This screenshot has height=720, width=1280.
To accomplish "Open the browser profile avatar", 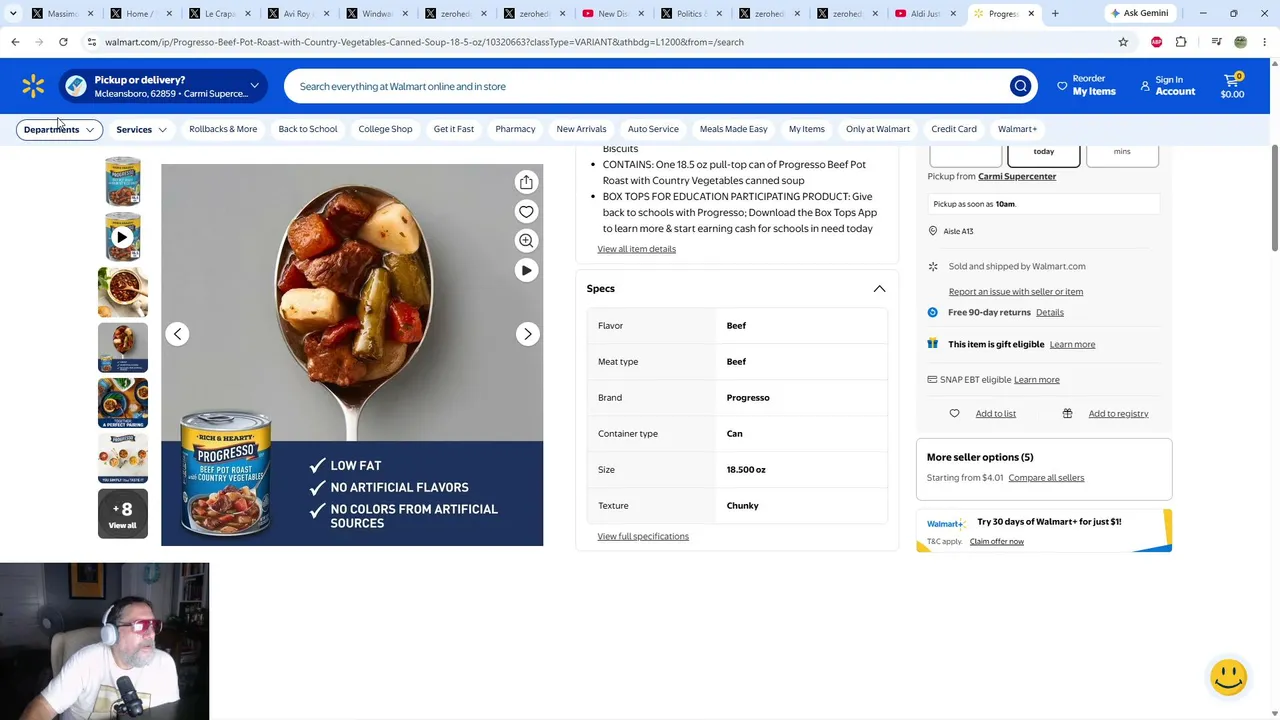I will (x=1240, y=42).
